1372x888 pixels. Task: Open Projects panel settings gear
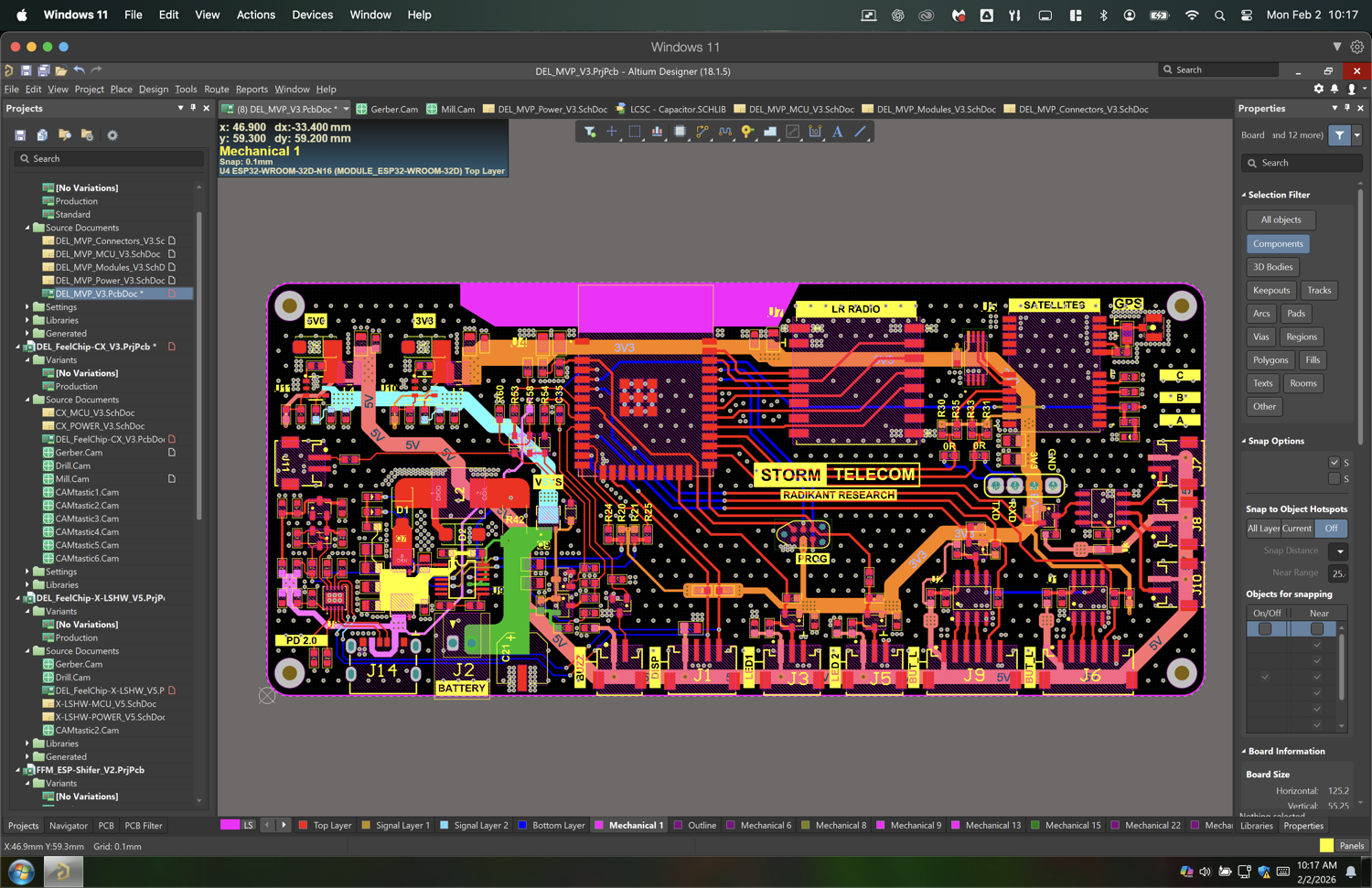tap(113, 135)
